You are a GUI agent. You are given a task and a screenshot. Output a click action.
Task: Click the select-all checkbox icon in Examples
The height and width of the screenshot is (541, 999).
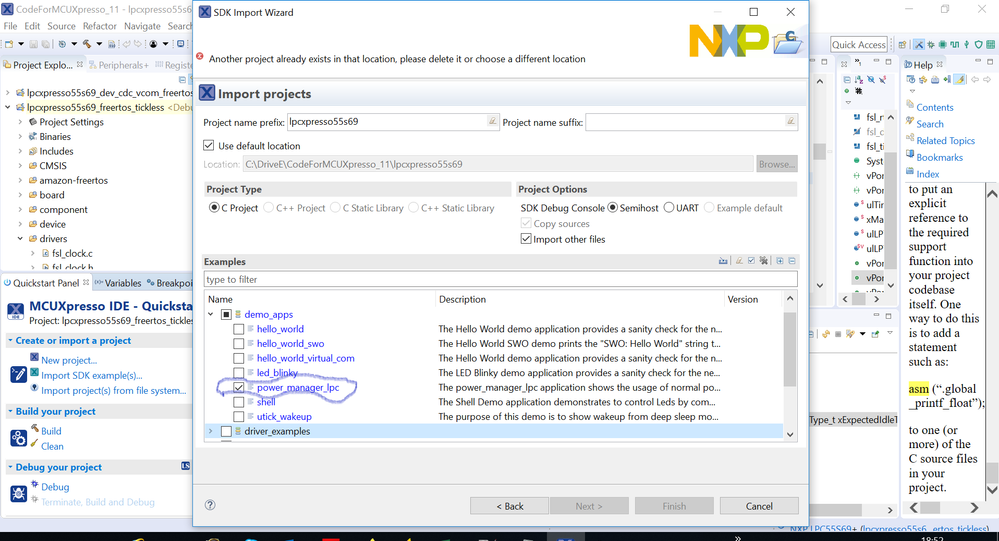(x=751, y=261)
